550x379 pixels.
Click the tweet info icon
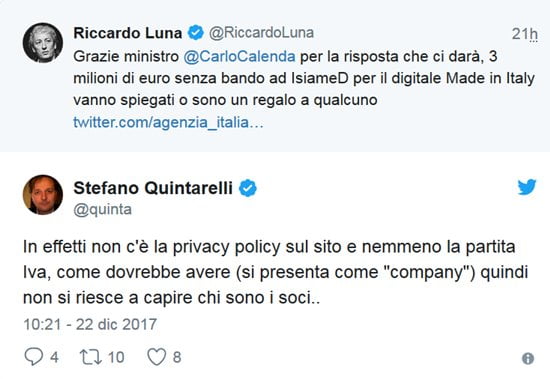(x=528, y=359)
